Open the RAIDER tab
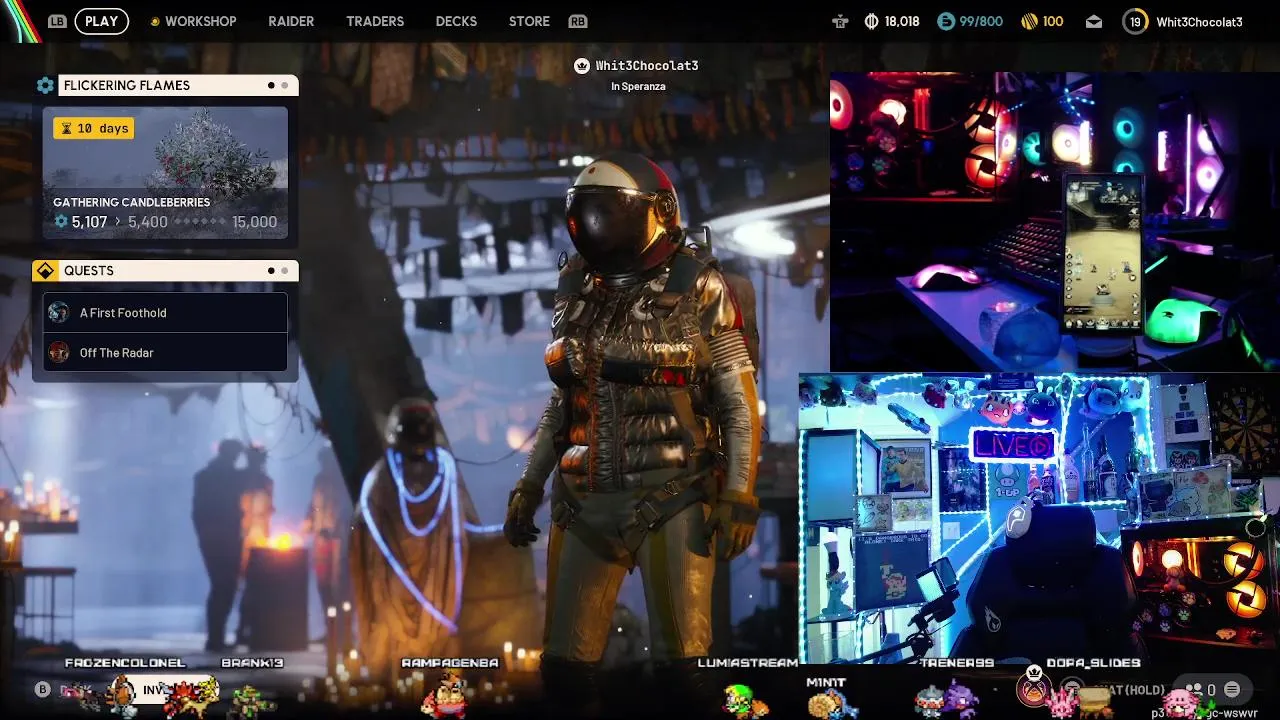The image size is (1280, 720). pos(291,21)
